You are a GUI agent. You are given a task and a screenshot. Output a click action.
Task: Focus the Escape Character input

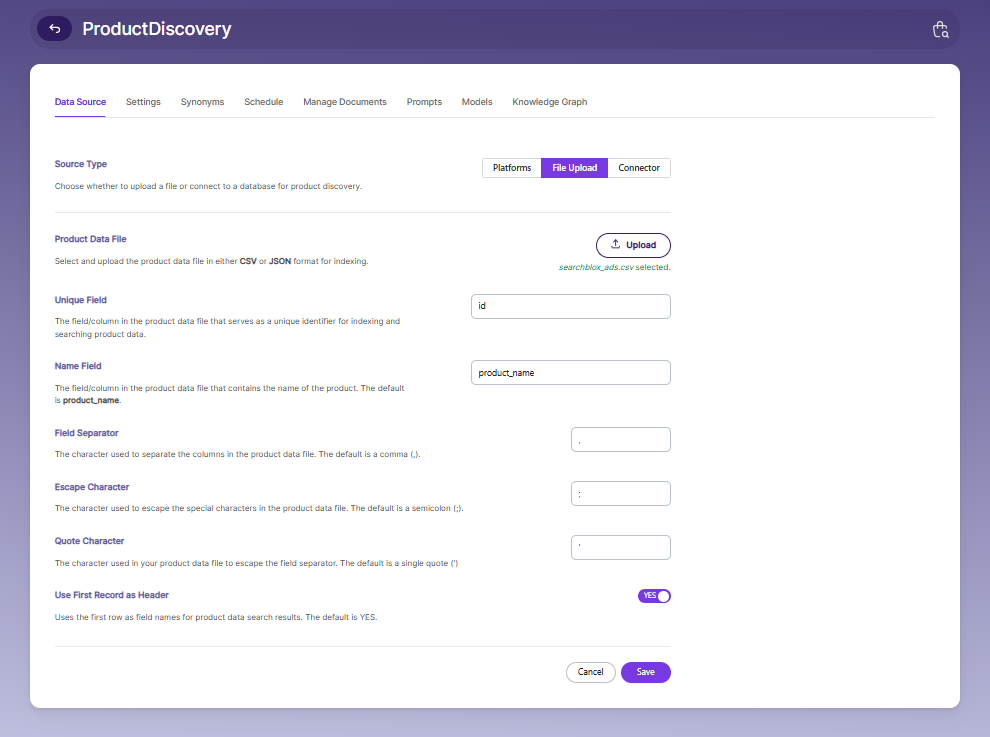click(x=621, y=493)
